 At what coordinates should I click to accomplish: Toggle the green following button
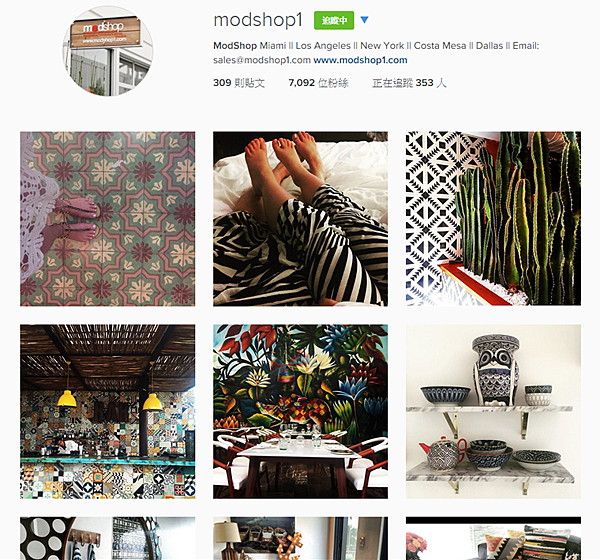click(334, 20)
